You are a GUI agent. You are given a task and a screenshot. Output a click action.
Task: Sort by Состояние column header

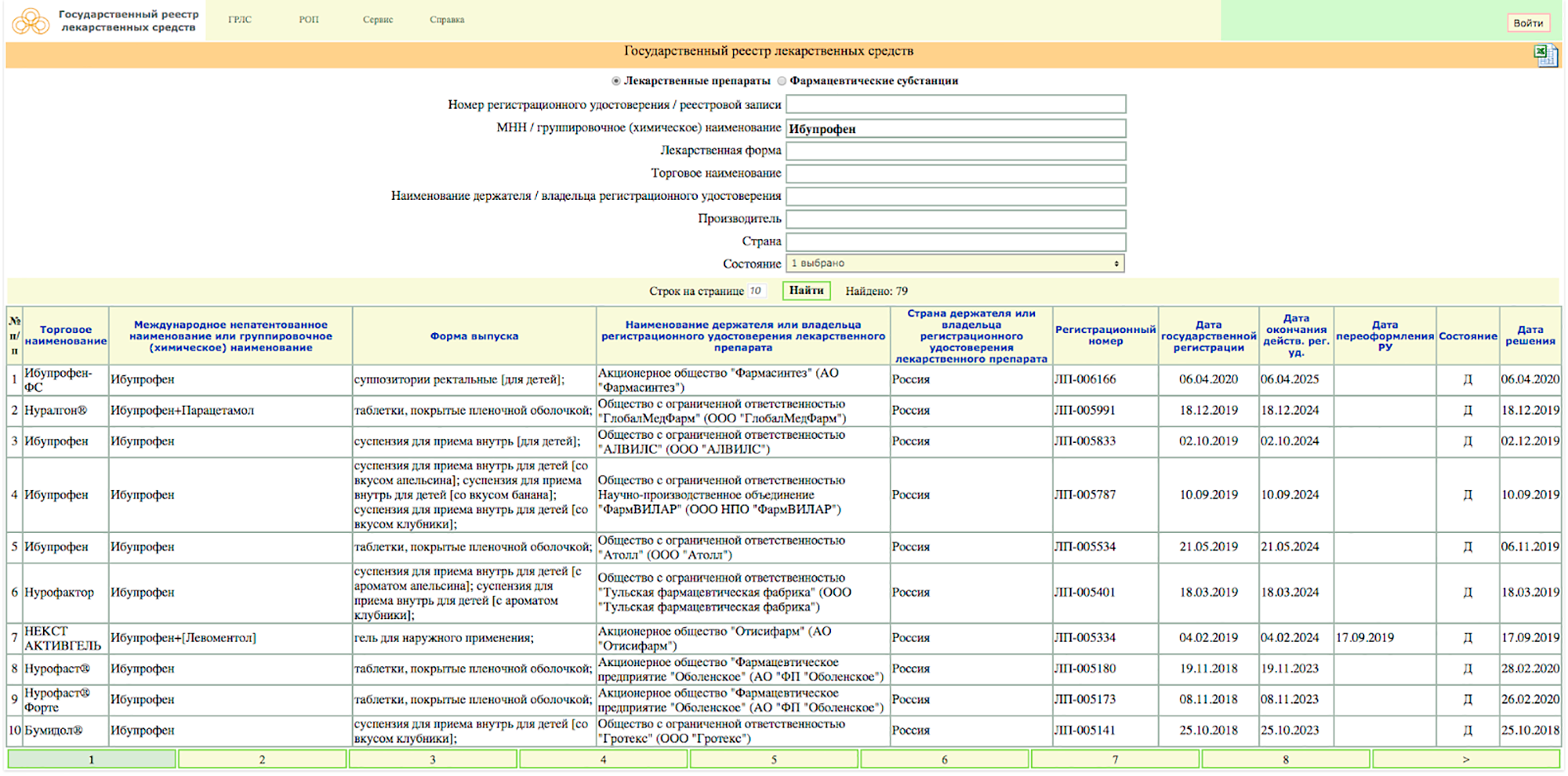click(x=1468, y=335)
